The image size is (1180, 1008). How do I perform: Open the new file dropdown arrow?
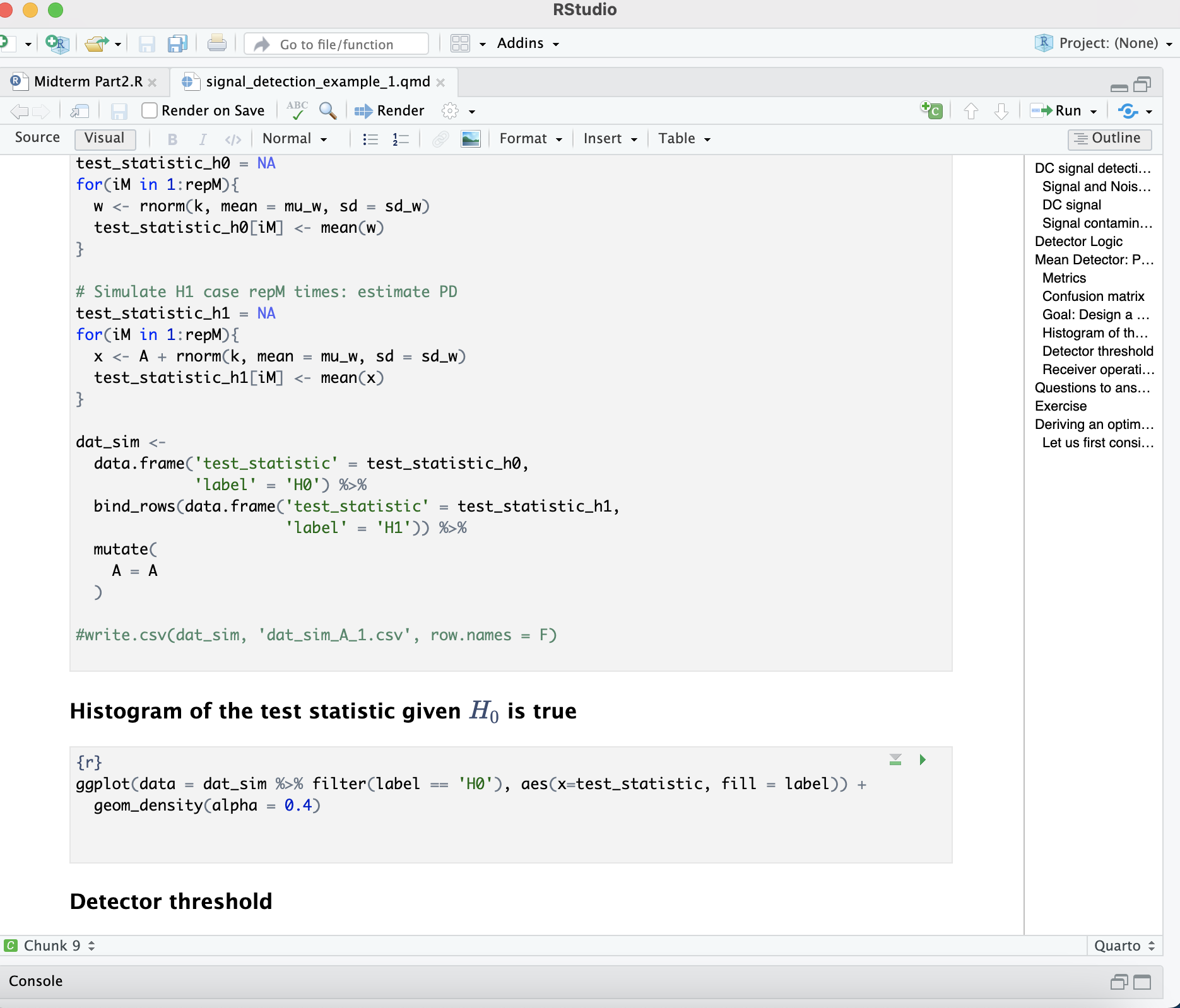[x=28, y=44]
